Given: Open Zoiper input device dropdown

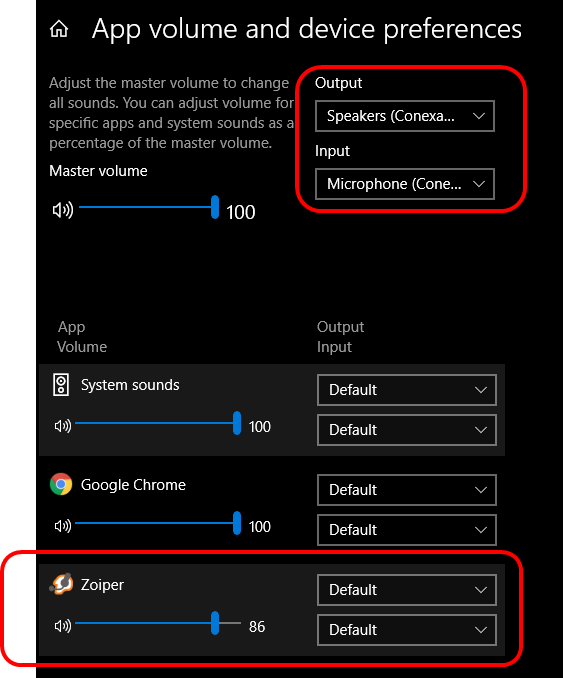Looking at the screenshot, I should point(406,630).
